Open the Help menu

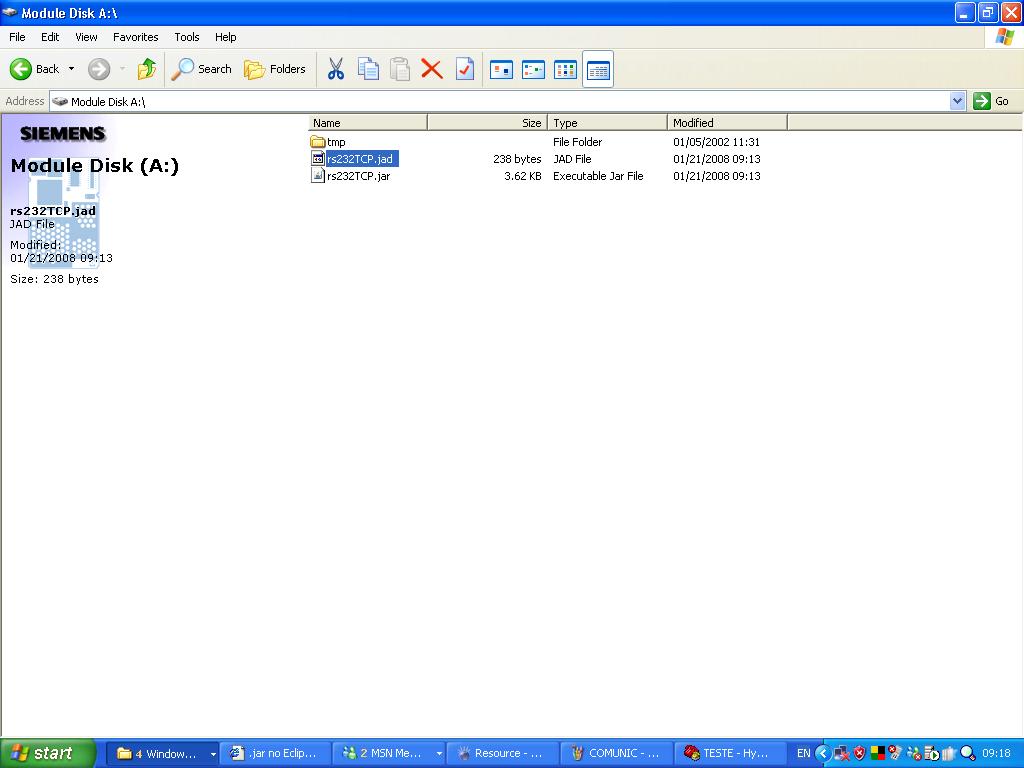[x=225, y=37]
